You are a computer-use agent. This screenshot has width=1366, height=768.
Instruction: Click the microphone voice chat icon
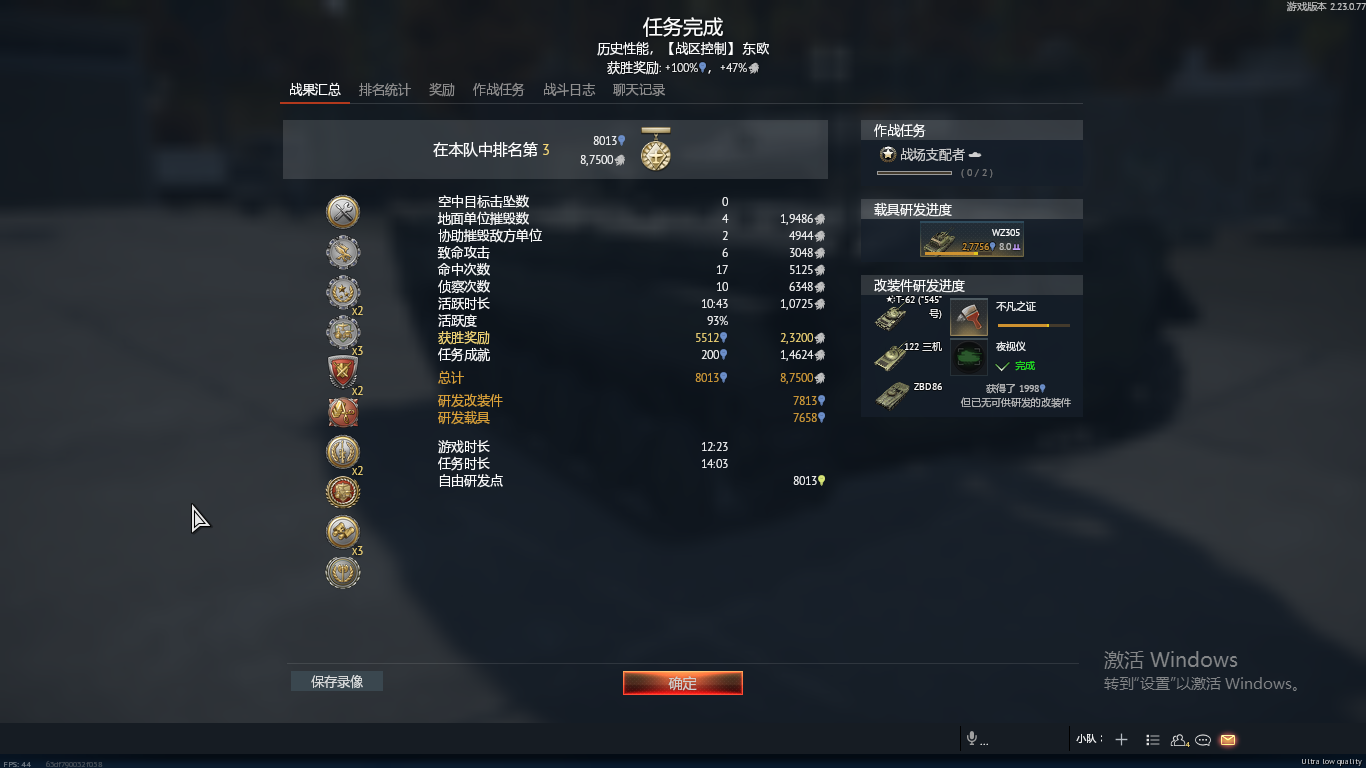[x=971, y=739]
